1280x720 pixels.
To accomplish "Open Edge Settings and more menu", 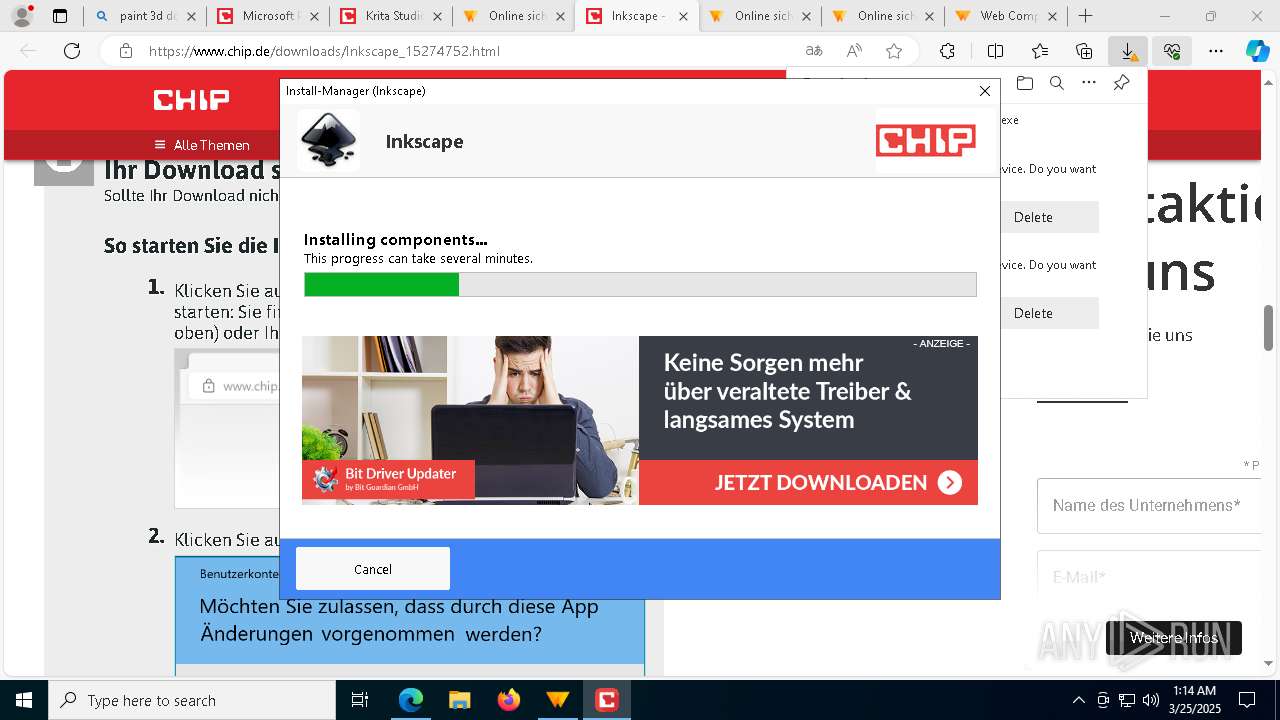I will point(1216,51).
